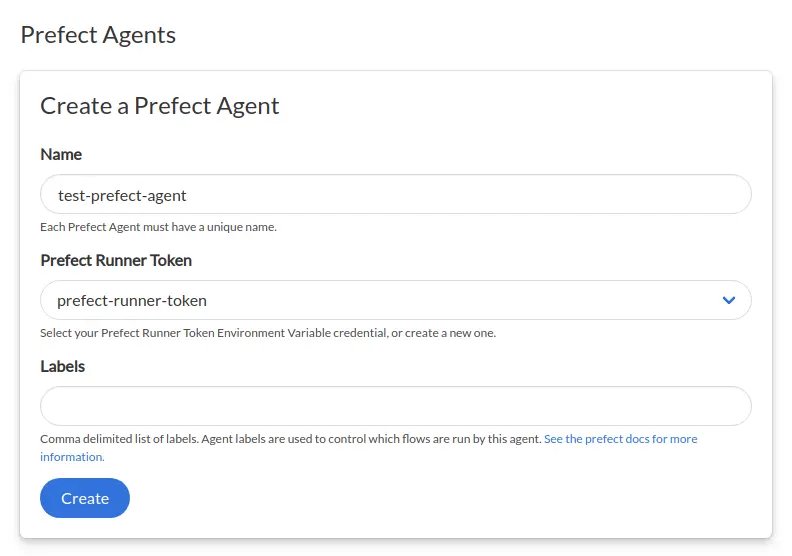The image size is (792, 556).
Task: Focus the empty Labels input field
Action: (x=395, y=406)
